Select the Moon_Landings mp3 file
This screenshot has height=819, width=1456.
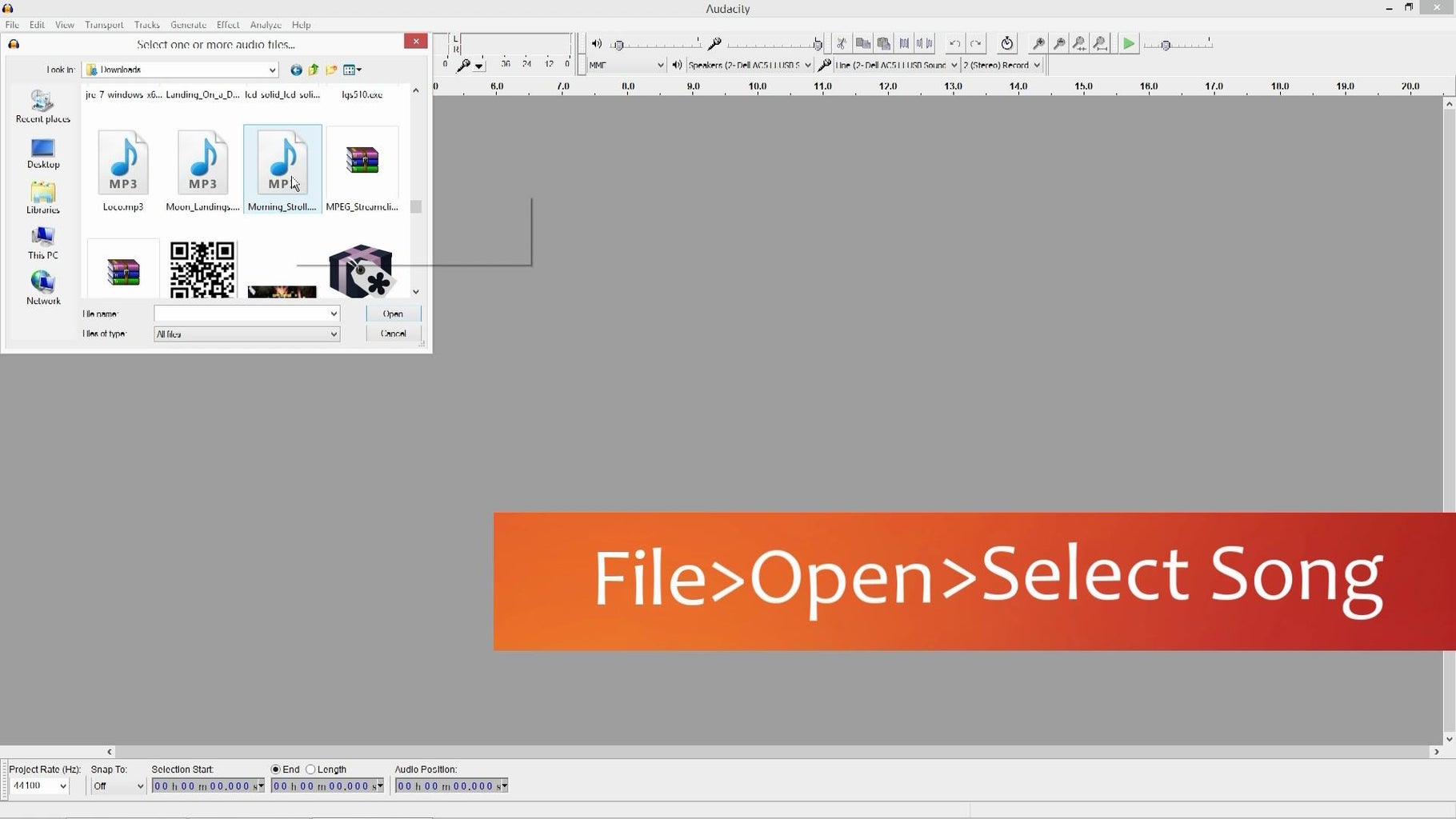(202, 170)
